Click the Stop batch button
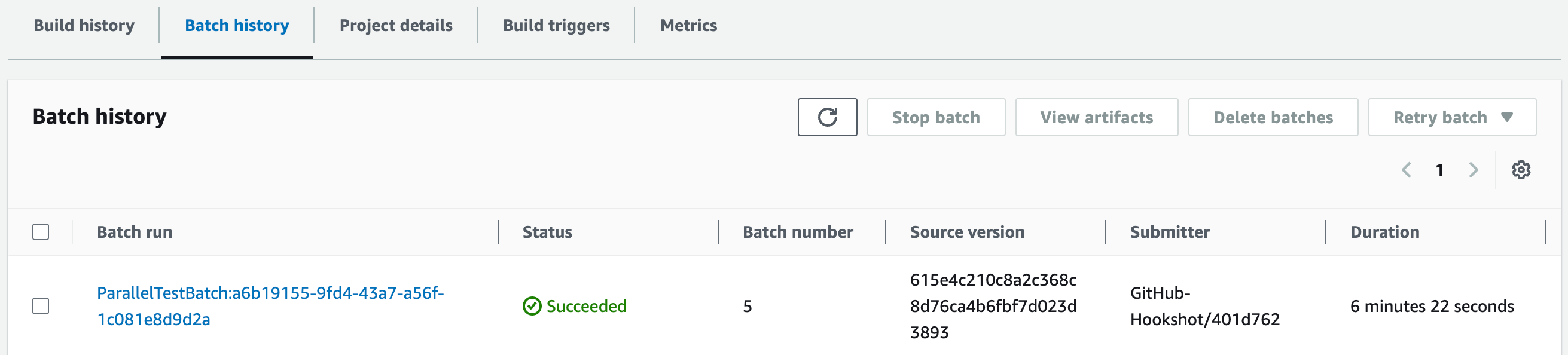The height and width of the screenshot is (355, 1568). [935, 117]
